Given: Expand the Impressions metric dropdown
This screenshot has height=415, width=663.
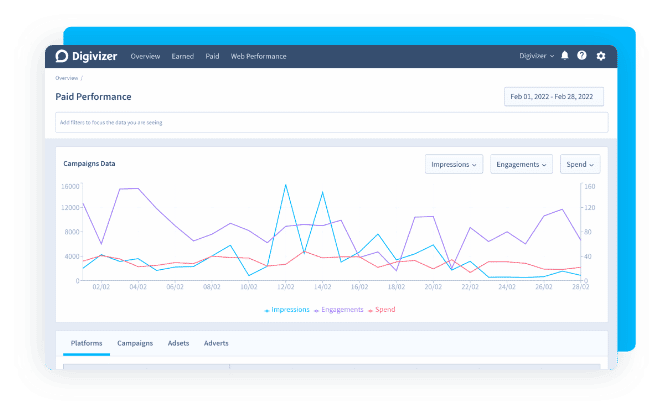Looking at the screenshot, I should (x=454, y=164).
